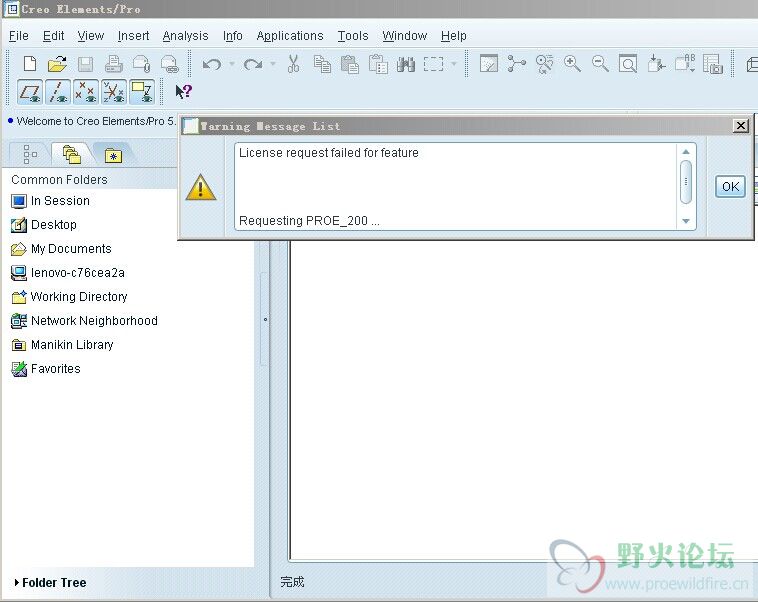Click the Paste clipboard icon
Viewport: 758px width, 602px height.
point(350,64)
